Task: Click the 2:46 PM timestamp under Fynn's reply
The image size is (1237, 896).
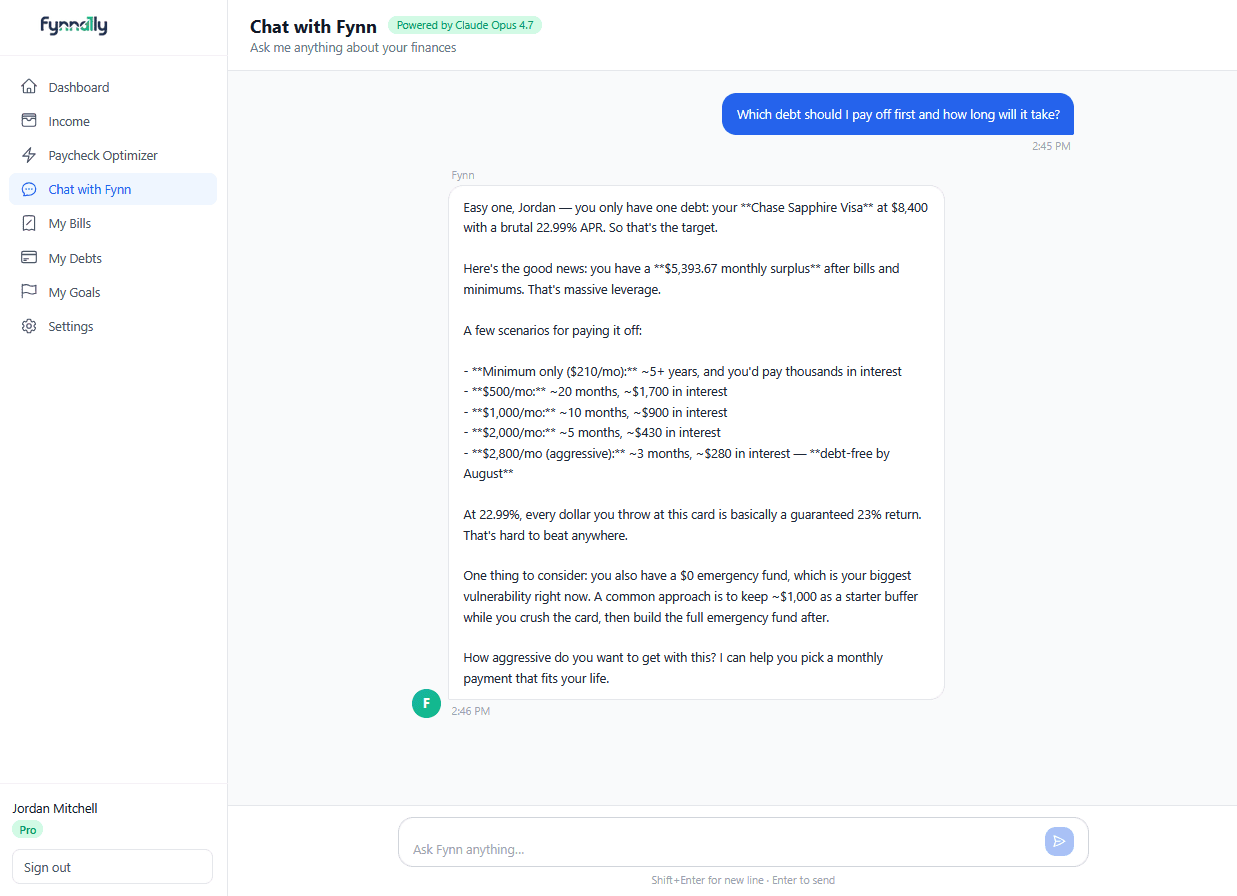Action: tap(471, 710)
